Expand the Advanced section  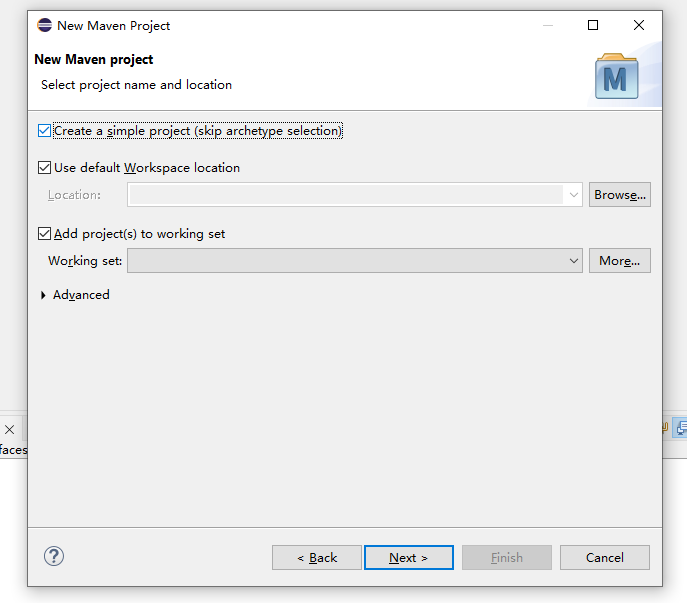(x=43, y=295)
